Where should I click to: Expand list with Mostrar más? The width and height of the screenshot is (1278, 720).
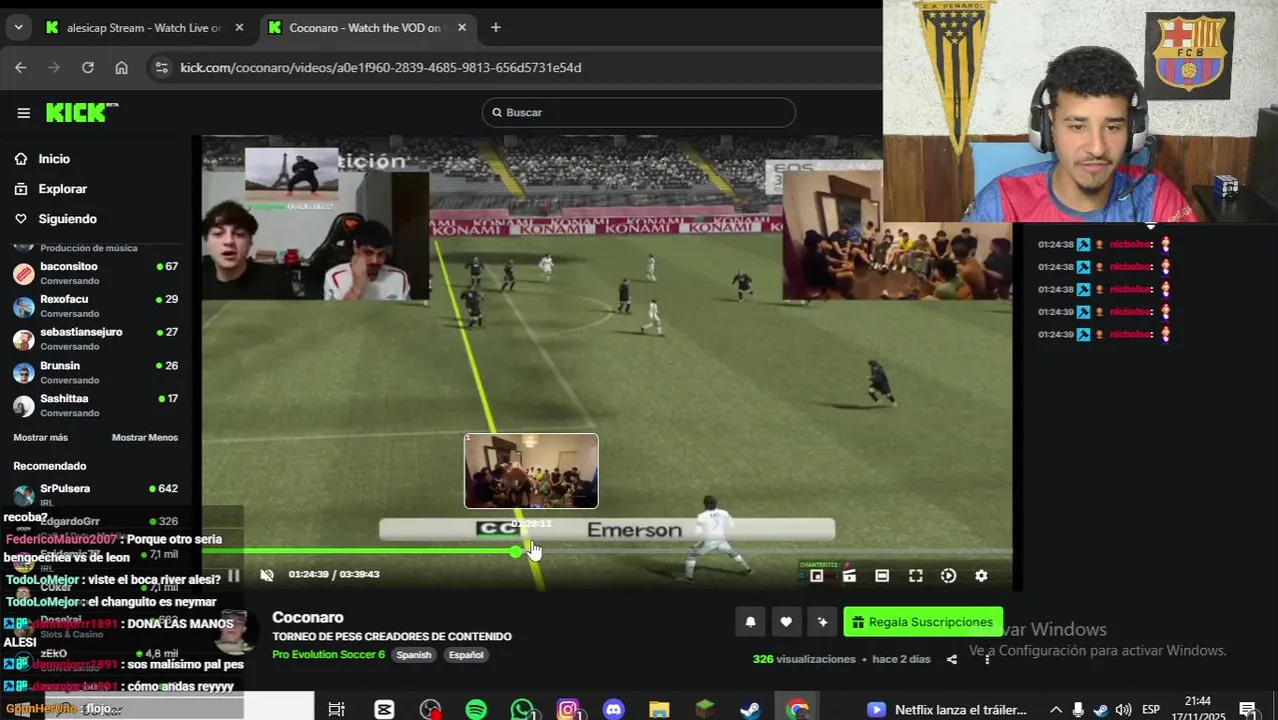click(41, 438)
